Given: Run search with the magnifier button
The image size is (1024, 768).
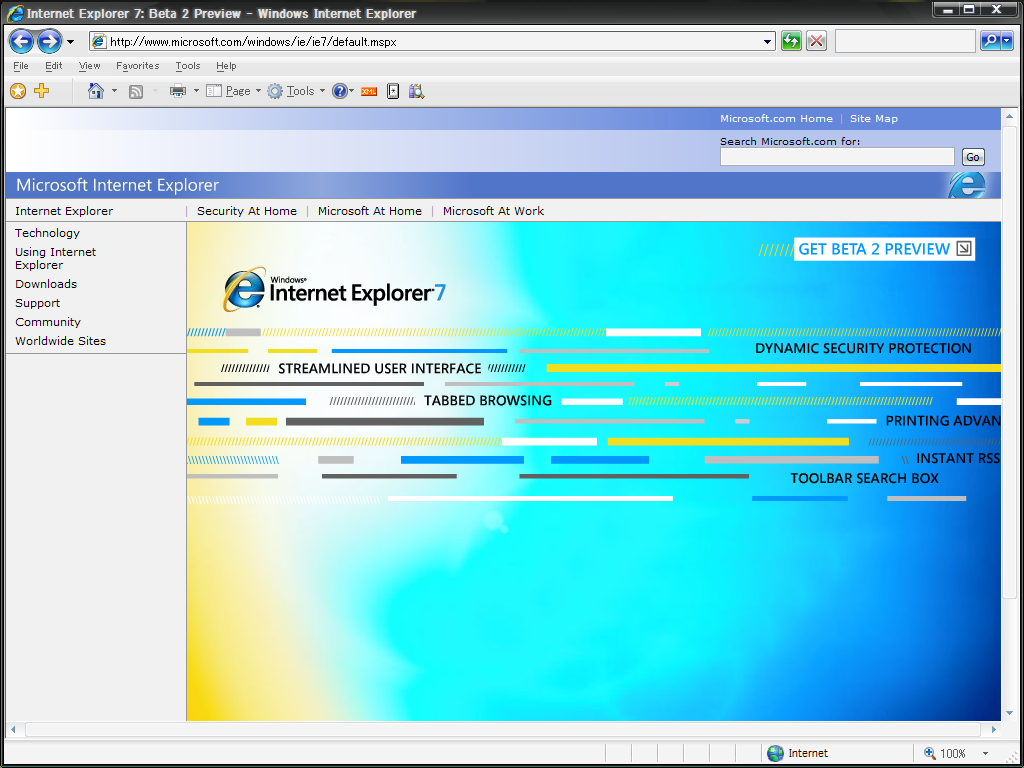Looking at the screenshot, I should pos(991,42).
